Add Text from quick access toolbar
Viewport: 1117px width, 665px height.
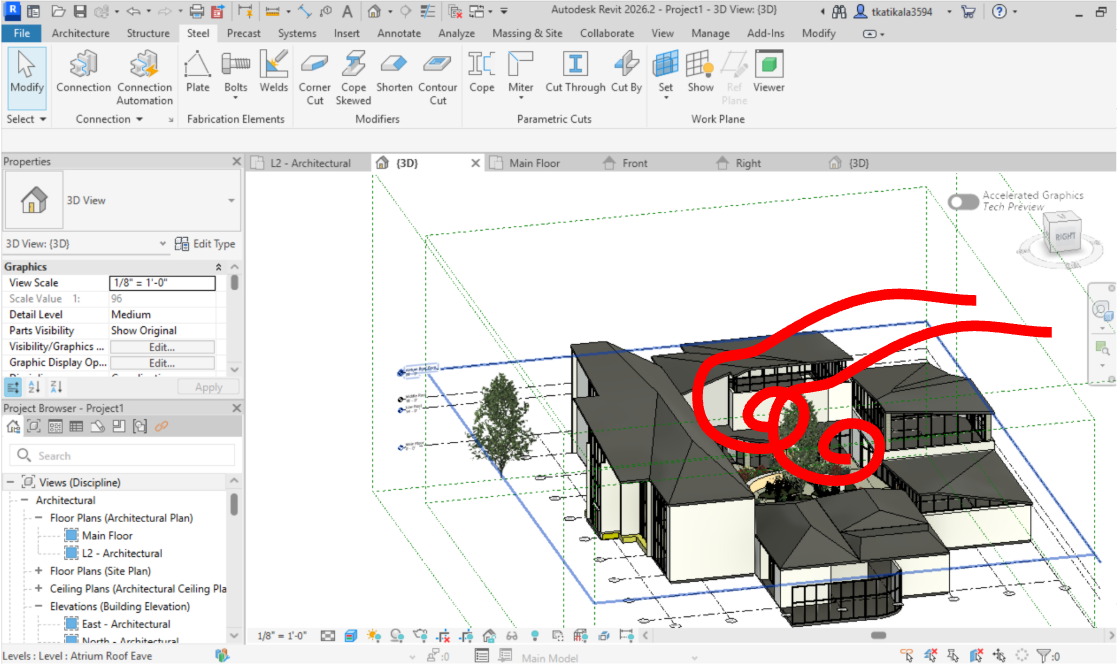347,11
